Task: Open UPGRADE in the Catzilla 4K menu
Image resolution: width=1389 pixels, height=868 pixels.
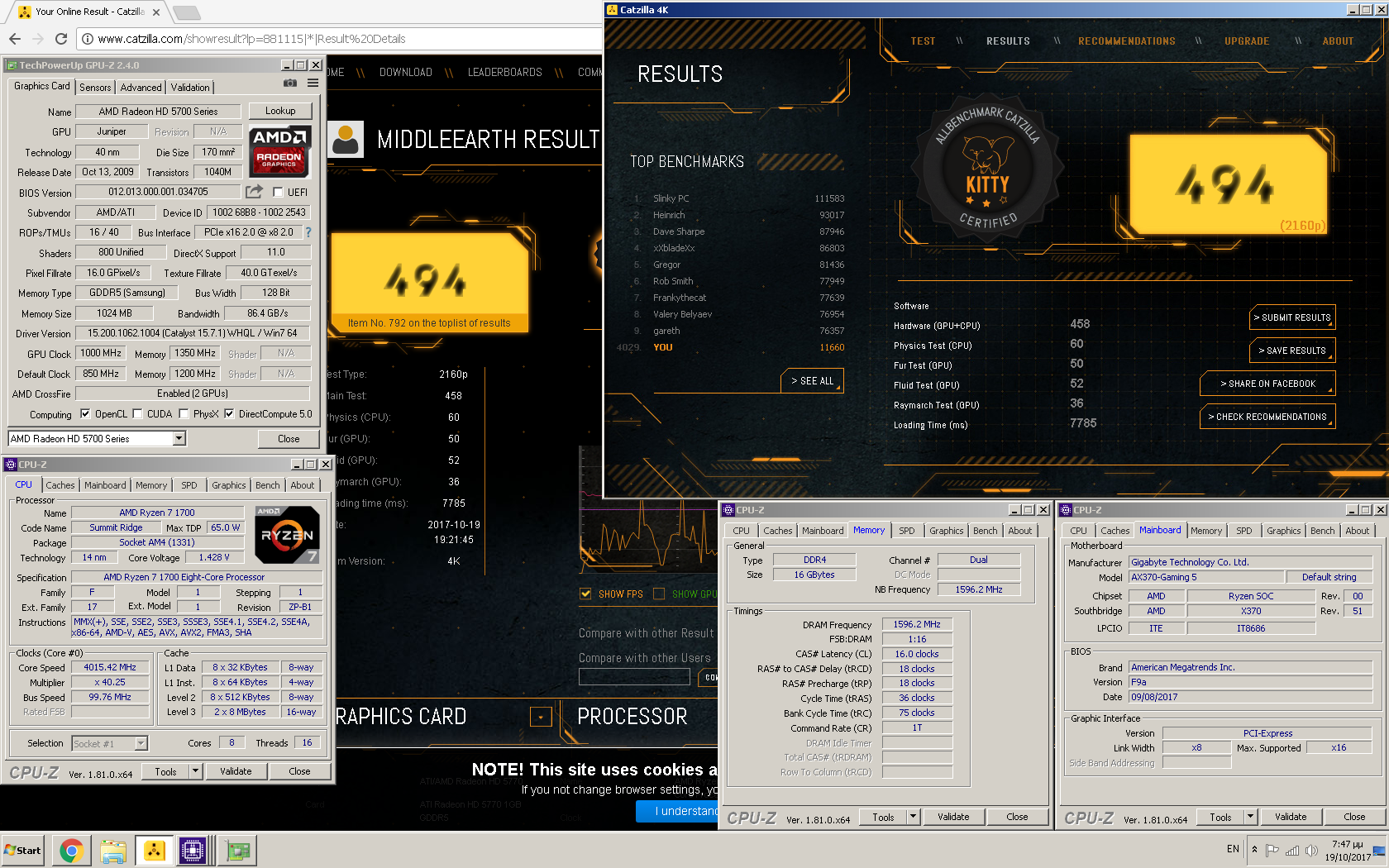Action: (1247, 41)
